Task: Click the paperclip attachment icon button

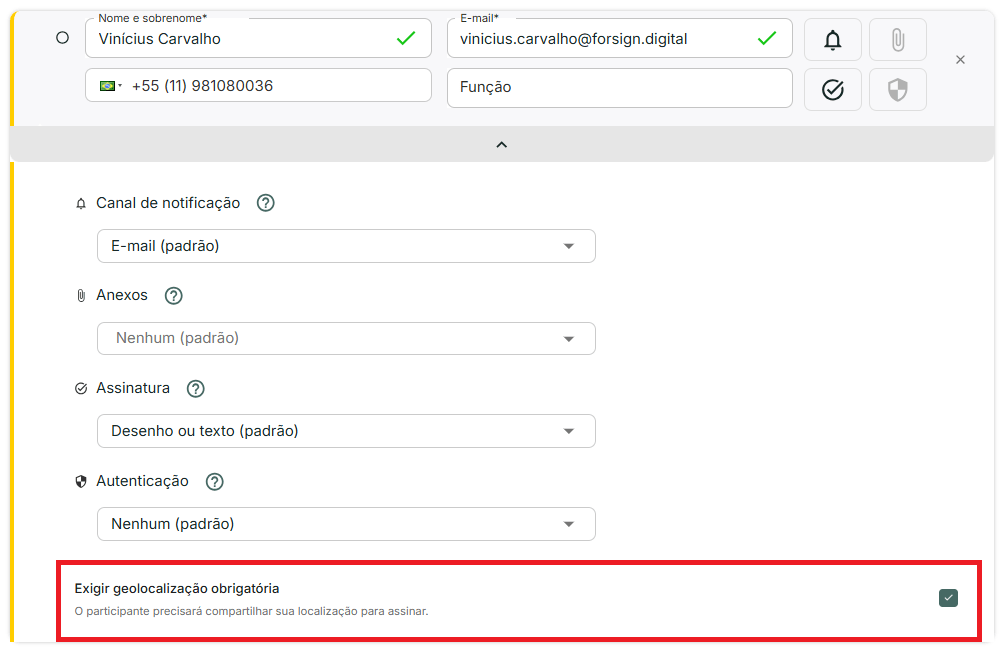Action: [x=897, y=40]
